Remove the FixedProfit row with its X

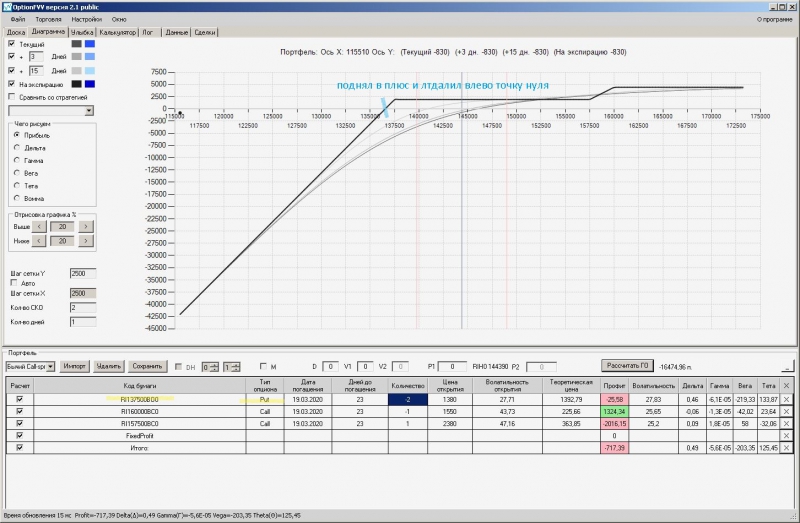point(786,436)
